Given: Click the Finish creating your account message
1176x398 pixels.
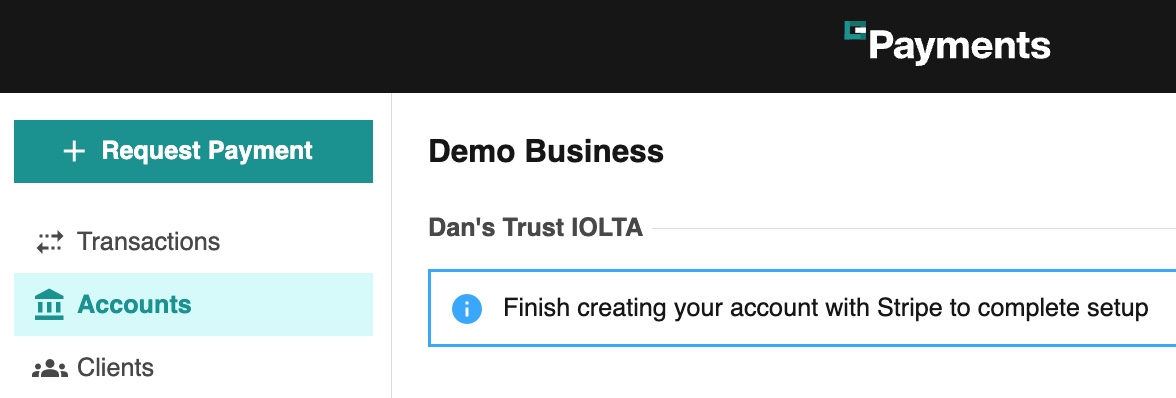Looking at the screenshot, I should coord(826,308).
